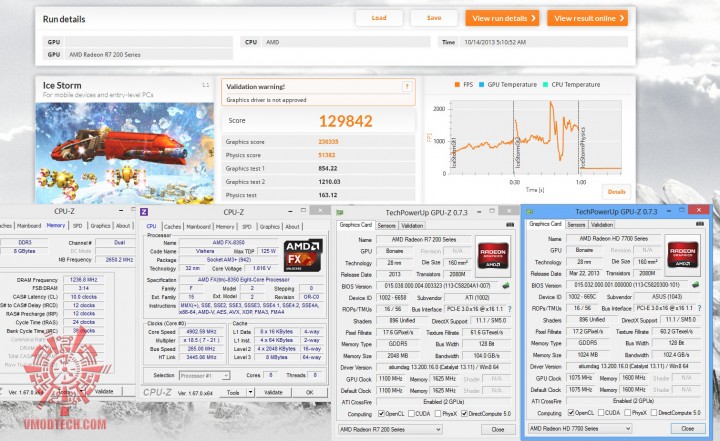Click Details button under the FPS graph

tap(616, 192)
